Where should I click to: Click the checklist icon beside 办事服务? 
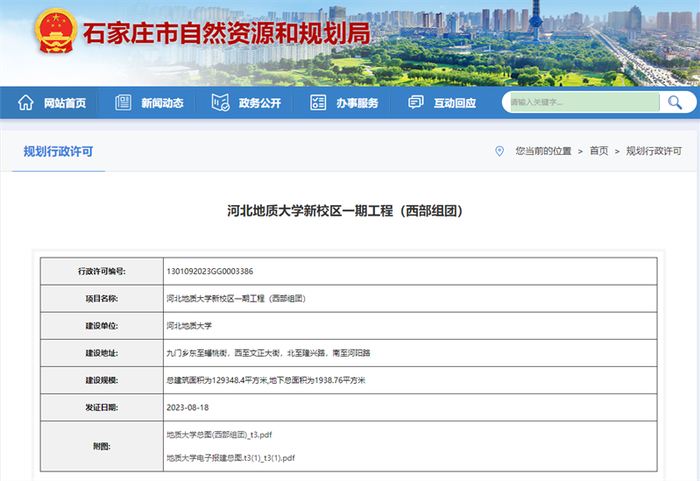(x=318, y=102)
